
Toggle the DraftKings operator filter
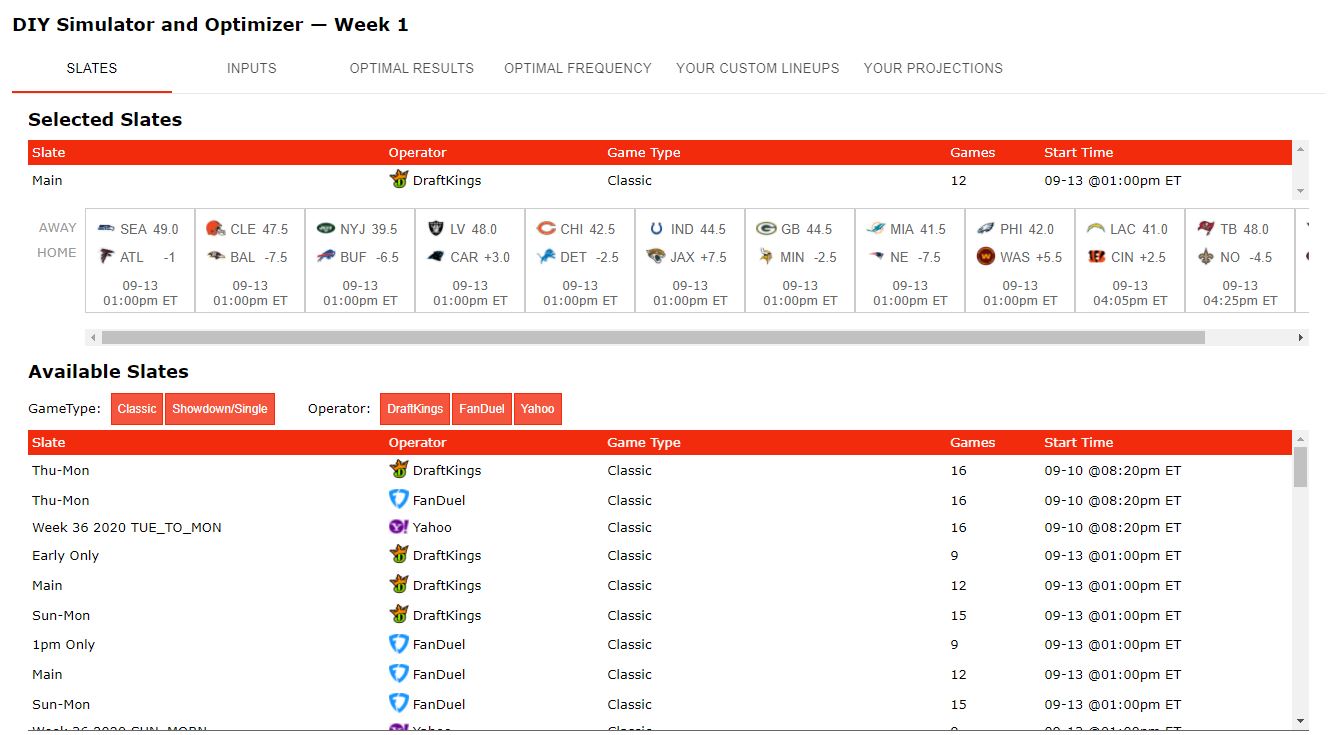[415, 409]
